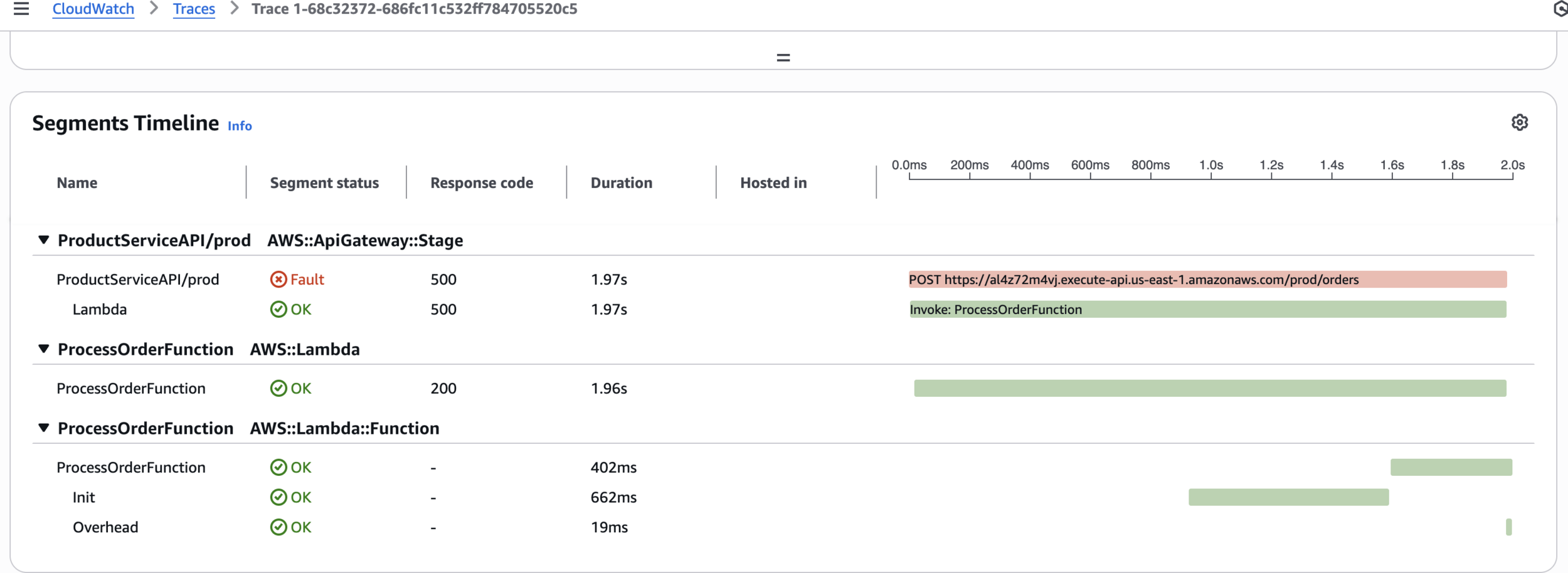This screenshot has width=1568, height=573.
Task: Click the AWS::Lambda::Function group label
Action: (344, 428)
